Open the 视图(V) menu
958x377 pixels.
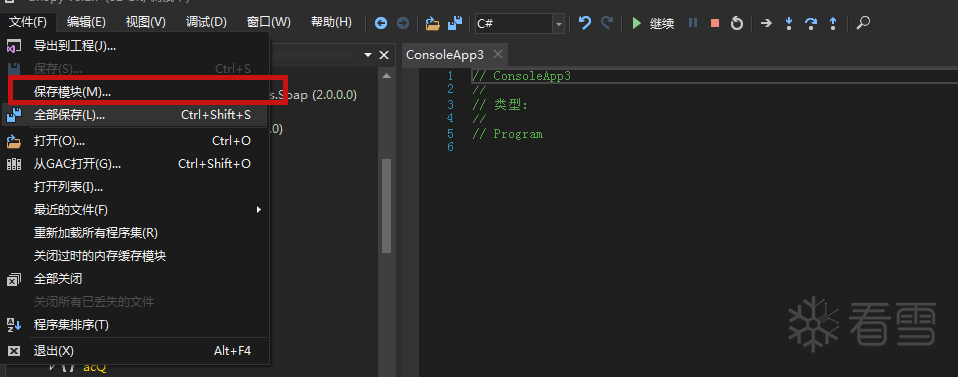click(x=145, y=22)
